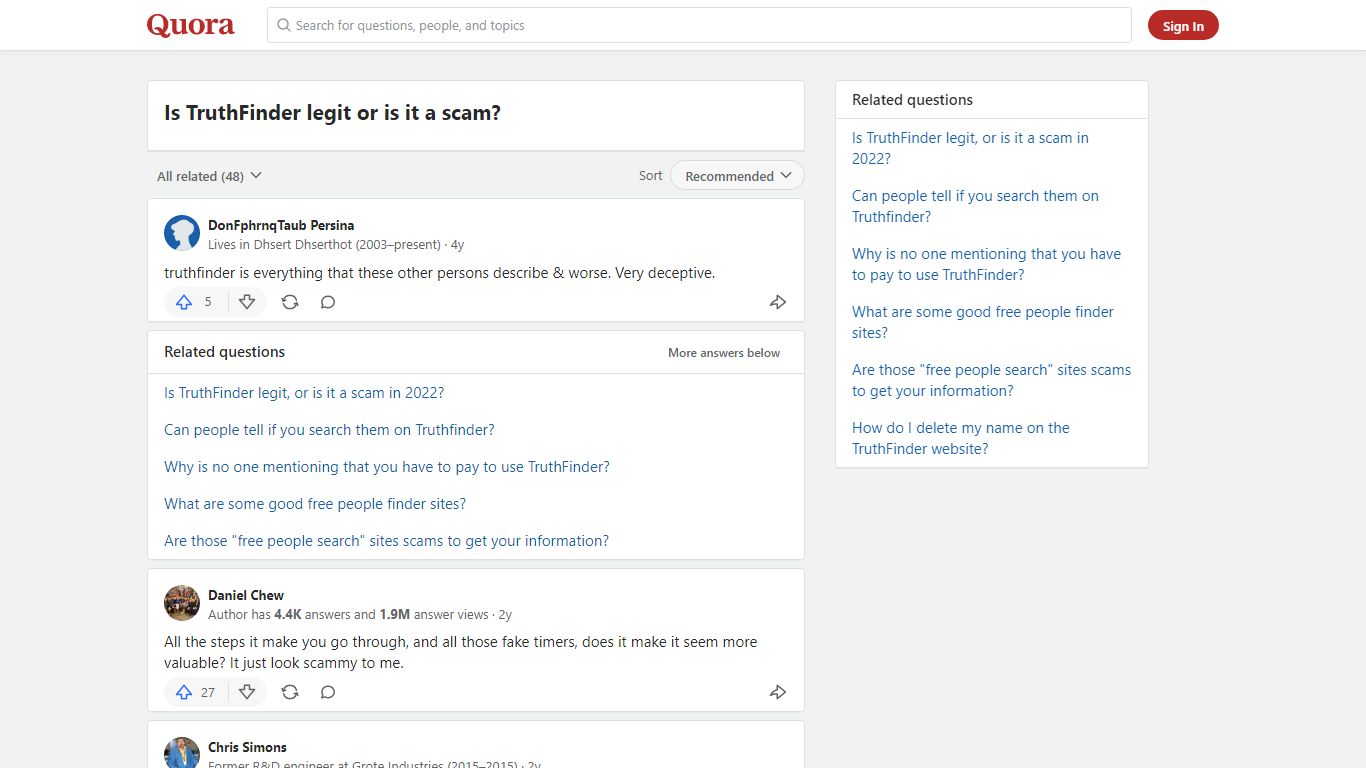Image resolution: width=1366 pixels, height=768 pixels.
Task: Share DonFphrnqTaub Persina's answer via arrow
Action: point(778,302)
